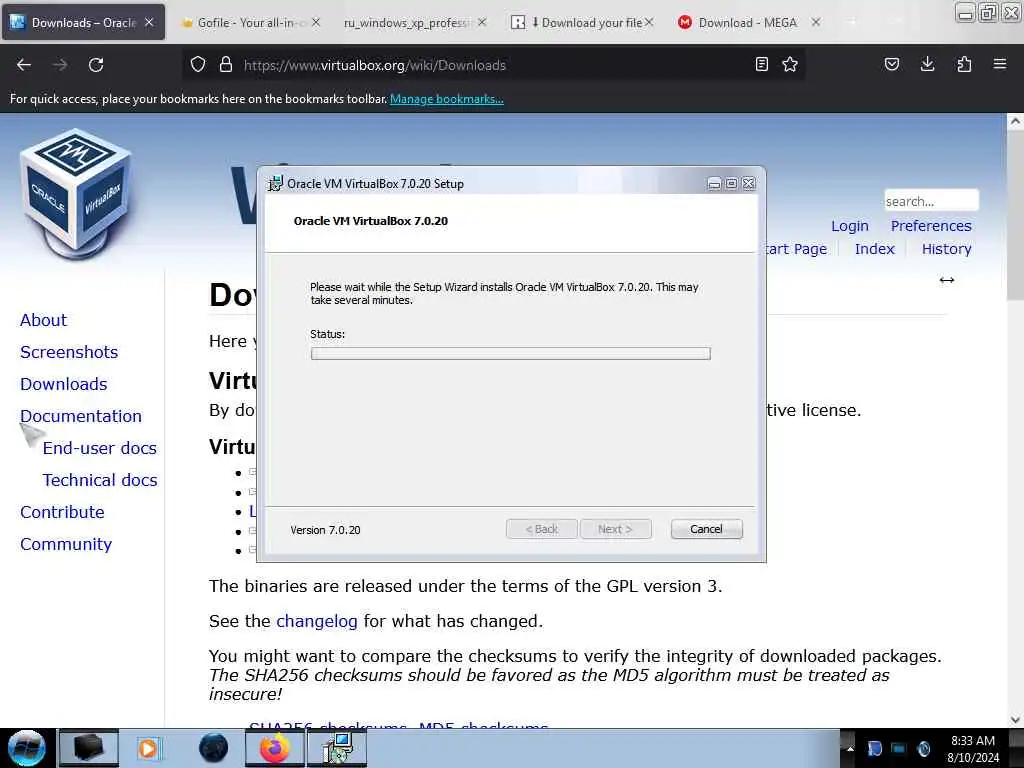Open the Downloads sidebar link
Image resolution: width=1024 pixels, height=768 pixels.
[x=63, y=384]
